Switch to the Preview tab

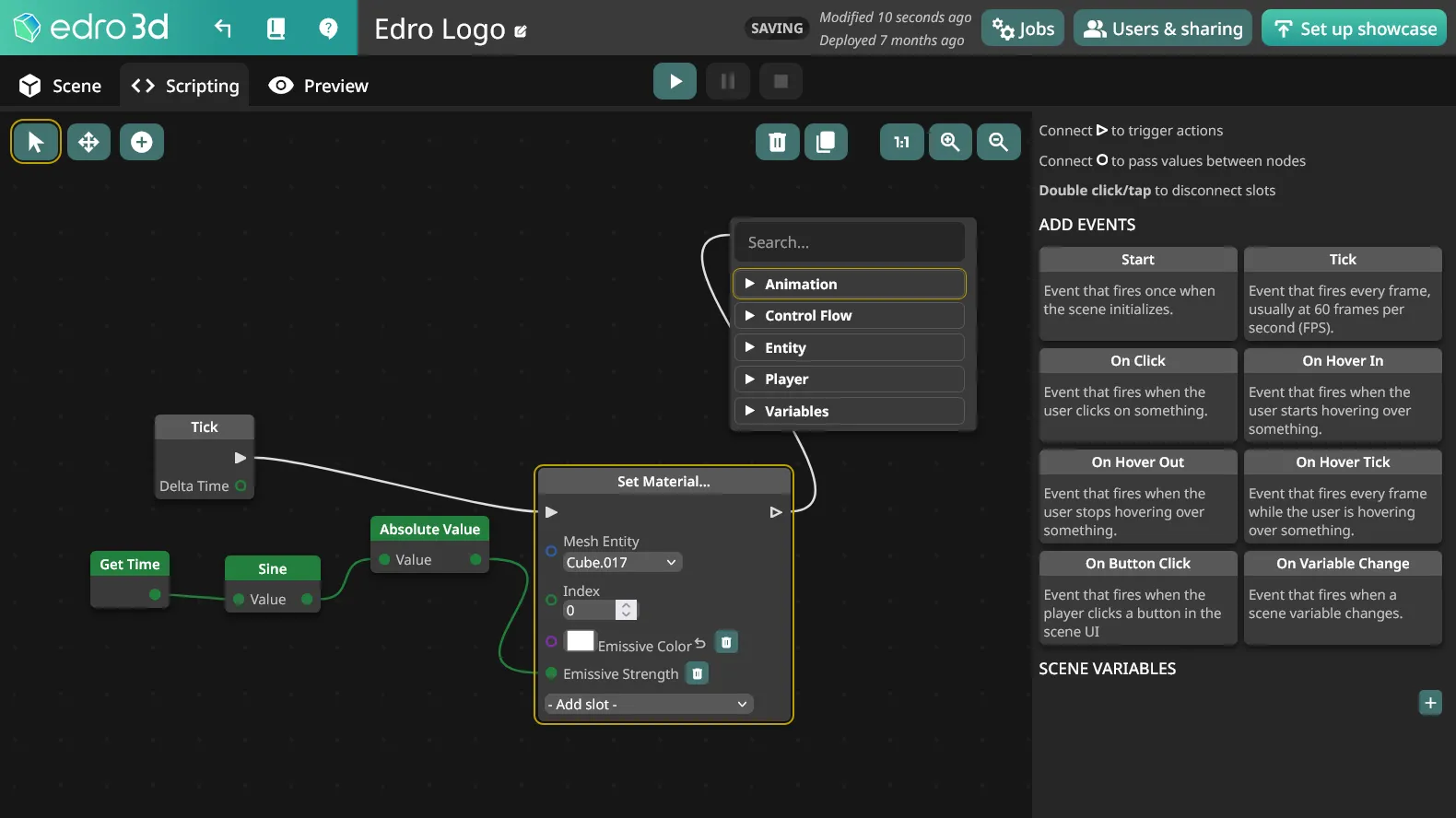click(x=319, y=86)
